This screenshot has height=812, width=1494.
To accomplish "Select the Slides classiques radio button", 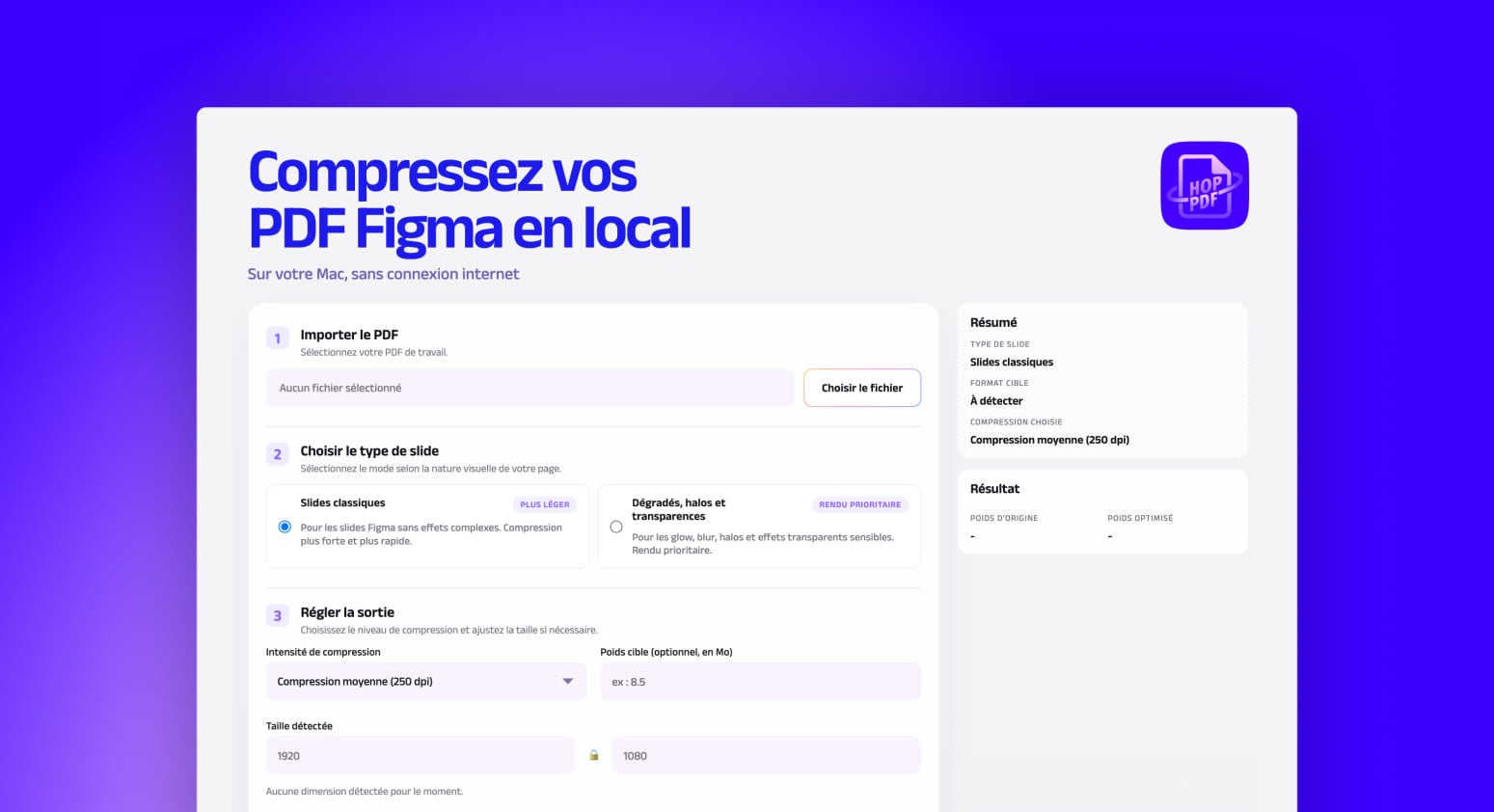I will click(285, 527).
